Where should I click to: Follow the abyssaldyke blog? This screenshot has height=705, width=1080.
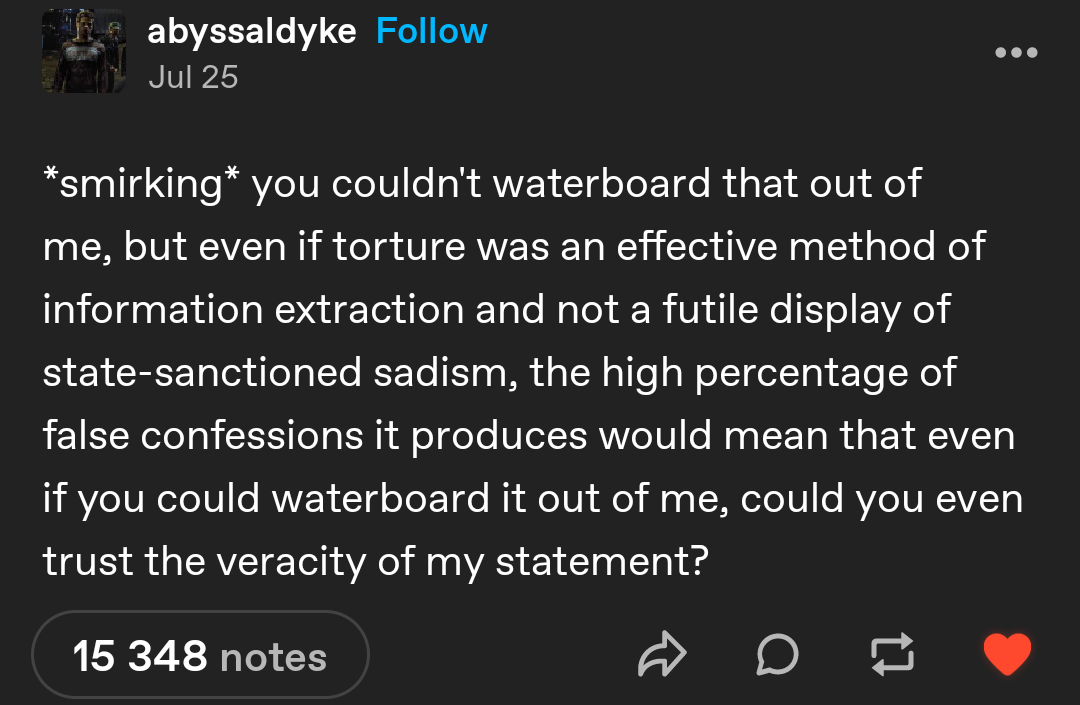coord(432,31)
